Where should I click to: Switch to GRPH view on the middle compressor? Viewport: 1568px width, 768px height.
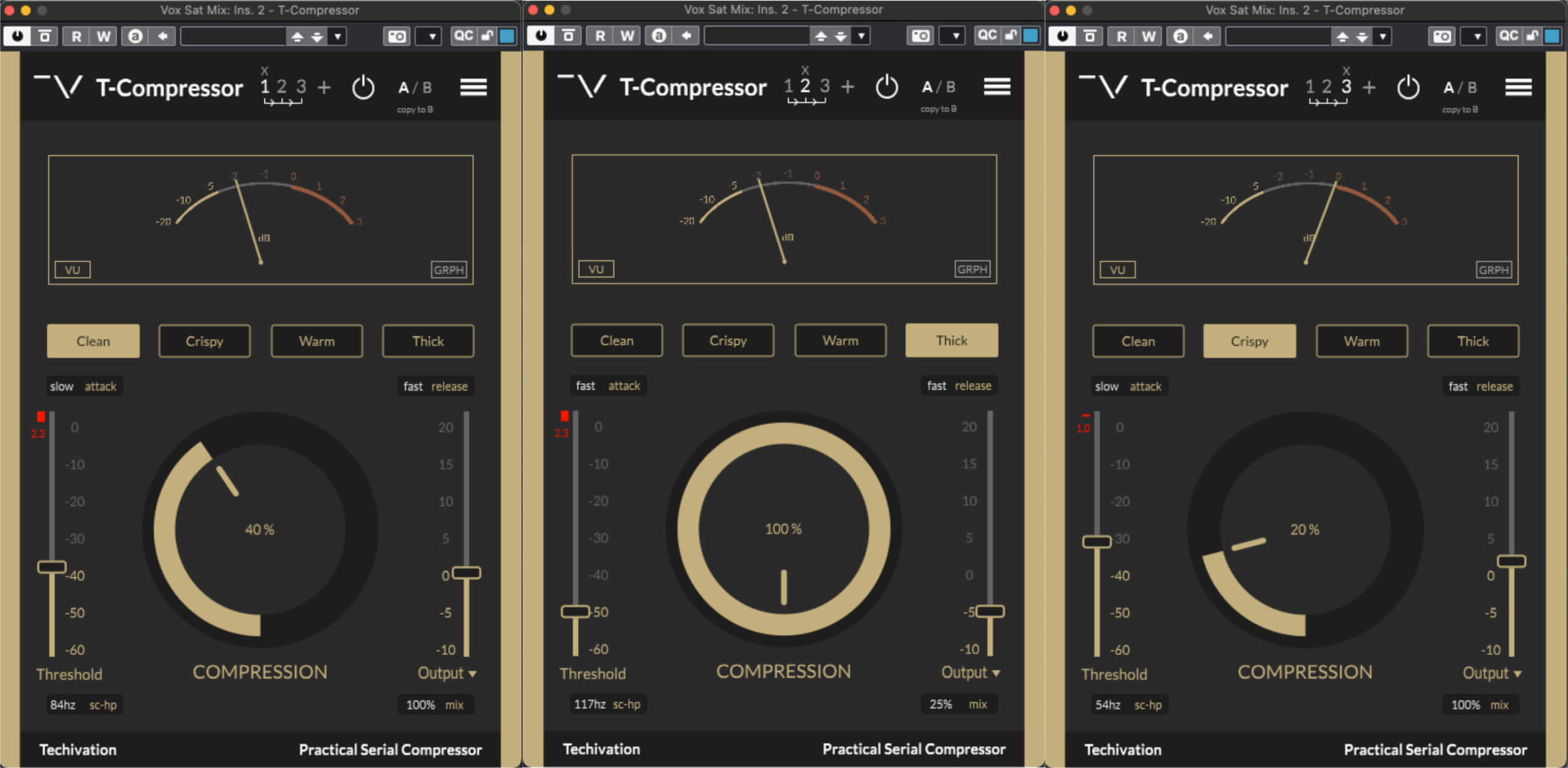pyautogui.click(x=972, y=269)
